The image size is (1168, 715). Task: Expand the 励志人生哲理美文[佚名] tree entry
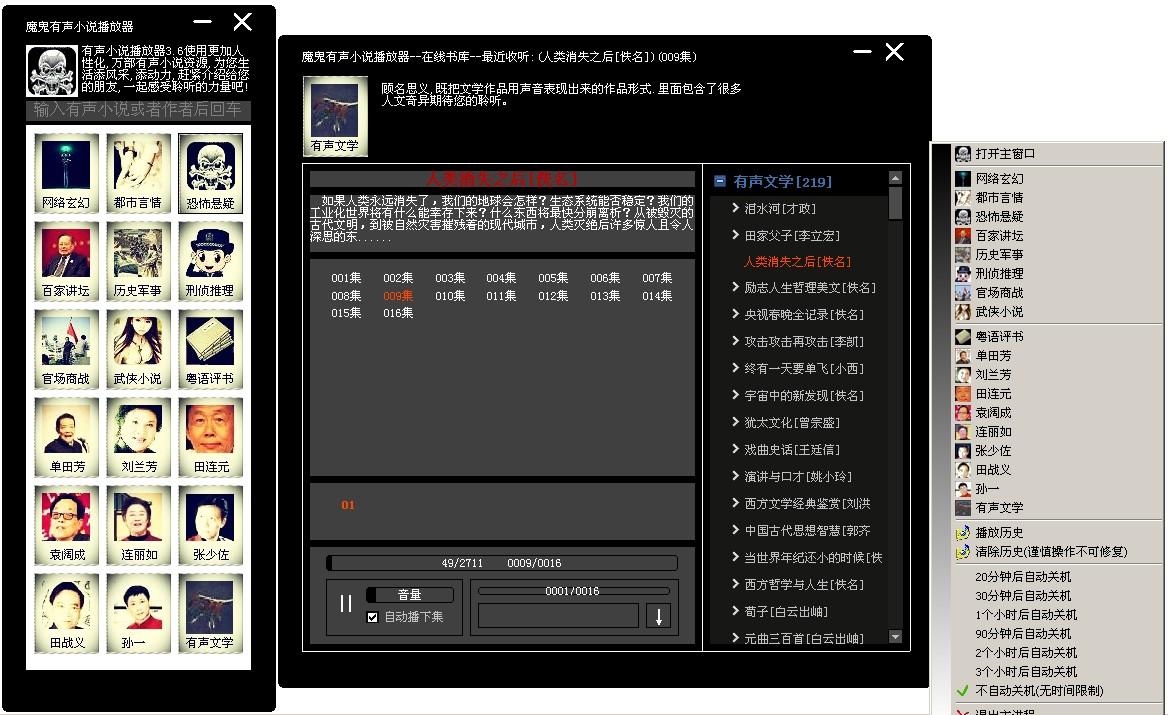pos(735,287)
